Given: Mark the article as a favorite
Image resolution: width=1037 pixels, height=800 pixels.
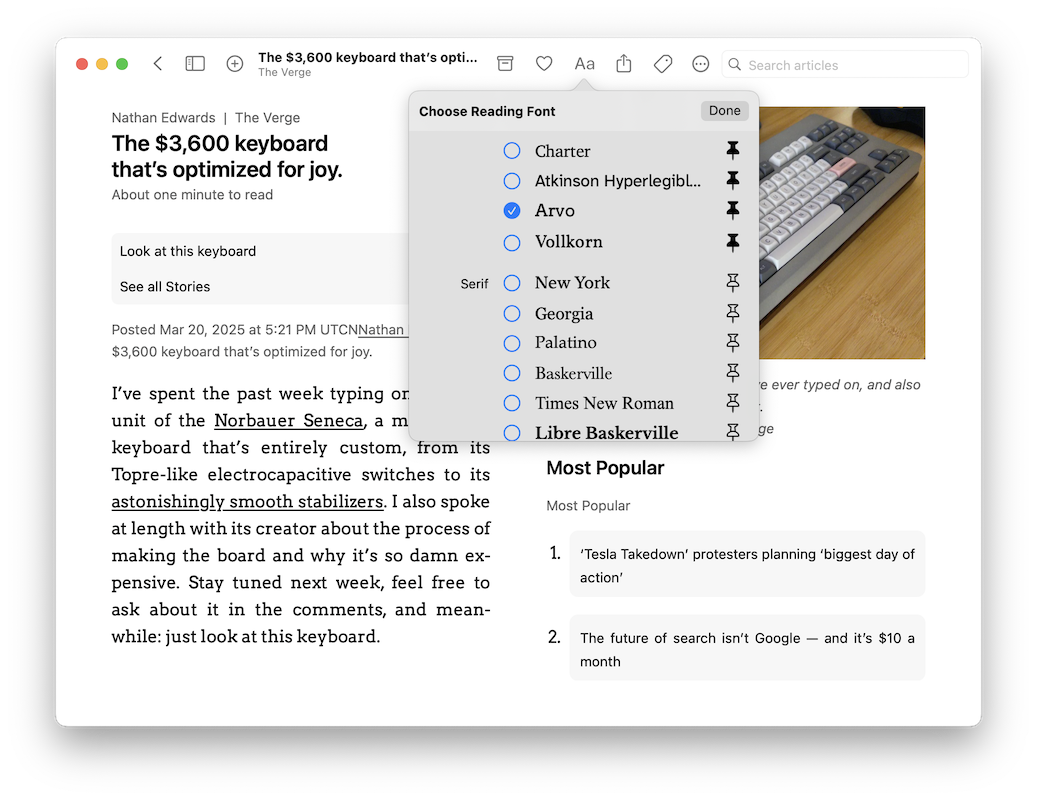Looking at the screenshot, I should click(544, 63).
